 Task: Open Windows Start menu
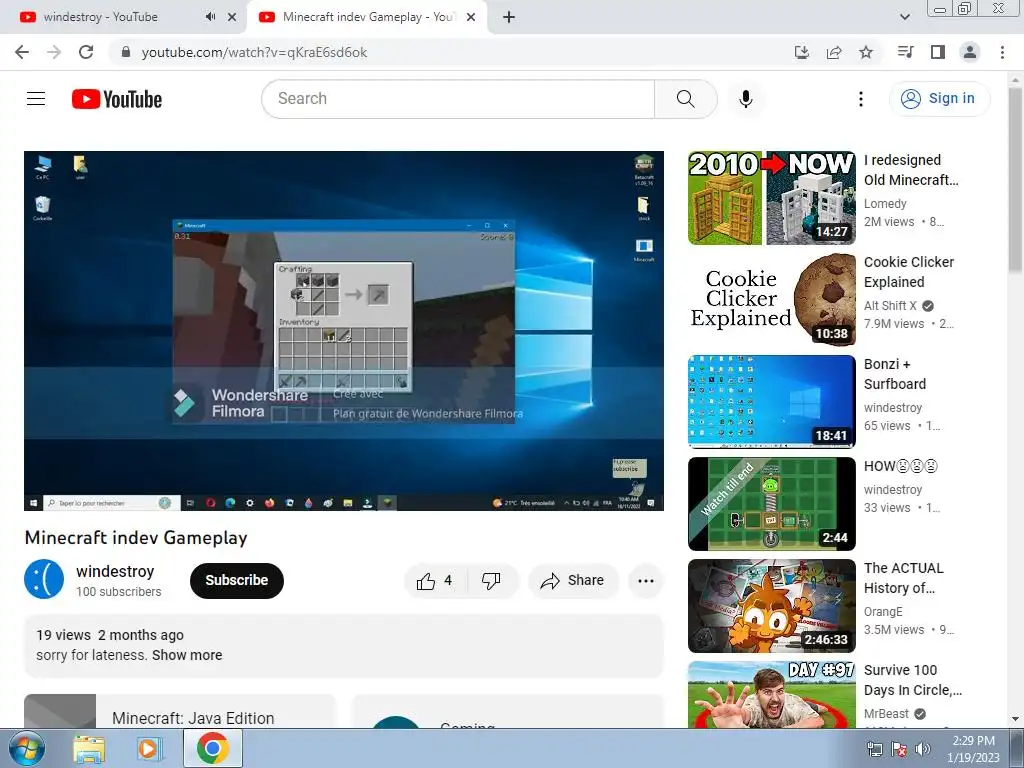25,749
